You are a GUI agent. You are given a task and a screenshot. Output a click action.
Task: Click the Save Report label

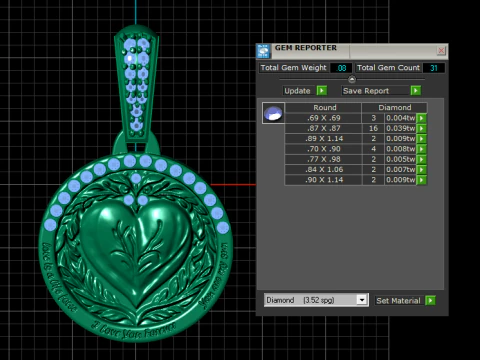click(x=366, y=91)
